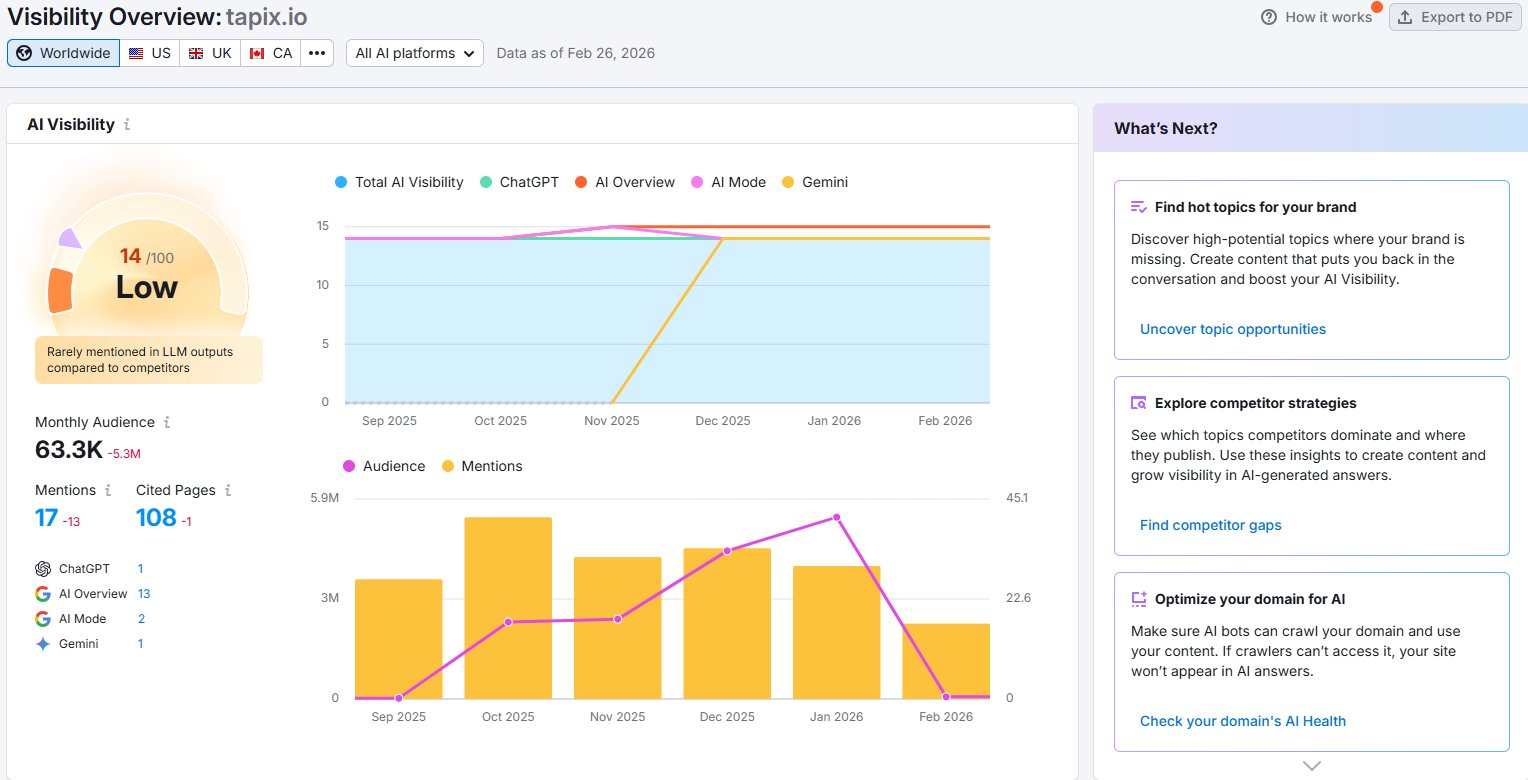Toggle AI Overview series in chart legend
This screenshot has width=1528, height=780.
coord(625,182)
